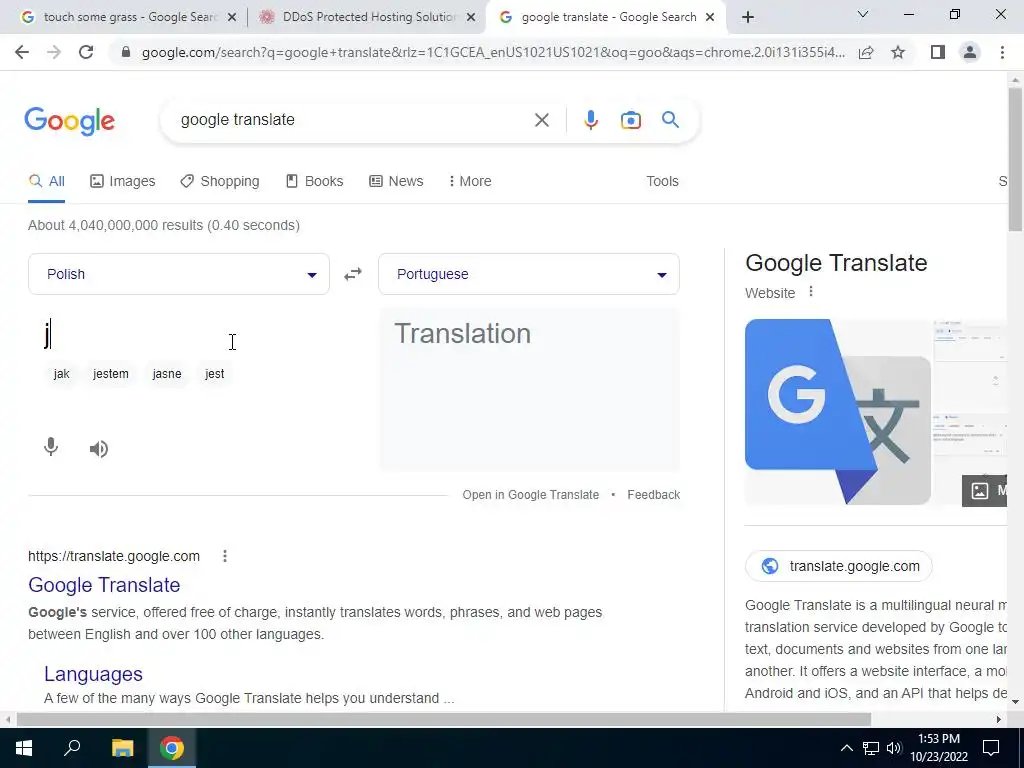Viewport: 1024px width, 768px height.
Task: Select the suggested word jestem
Action: 111,374
